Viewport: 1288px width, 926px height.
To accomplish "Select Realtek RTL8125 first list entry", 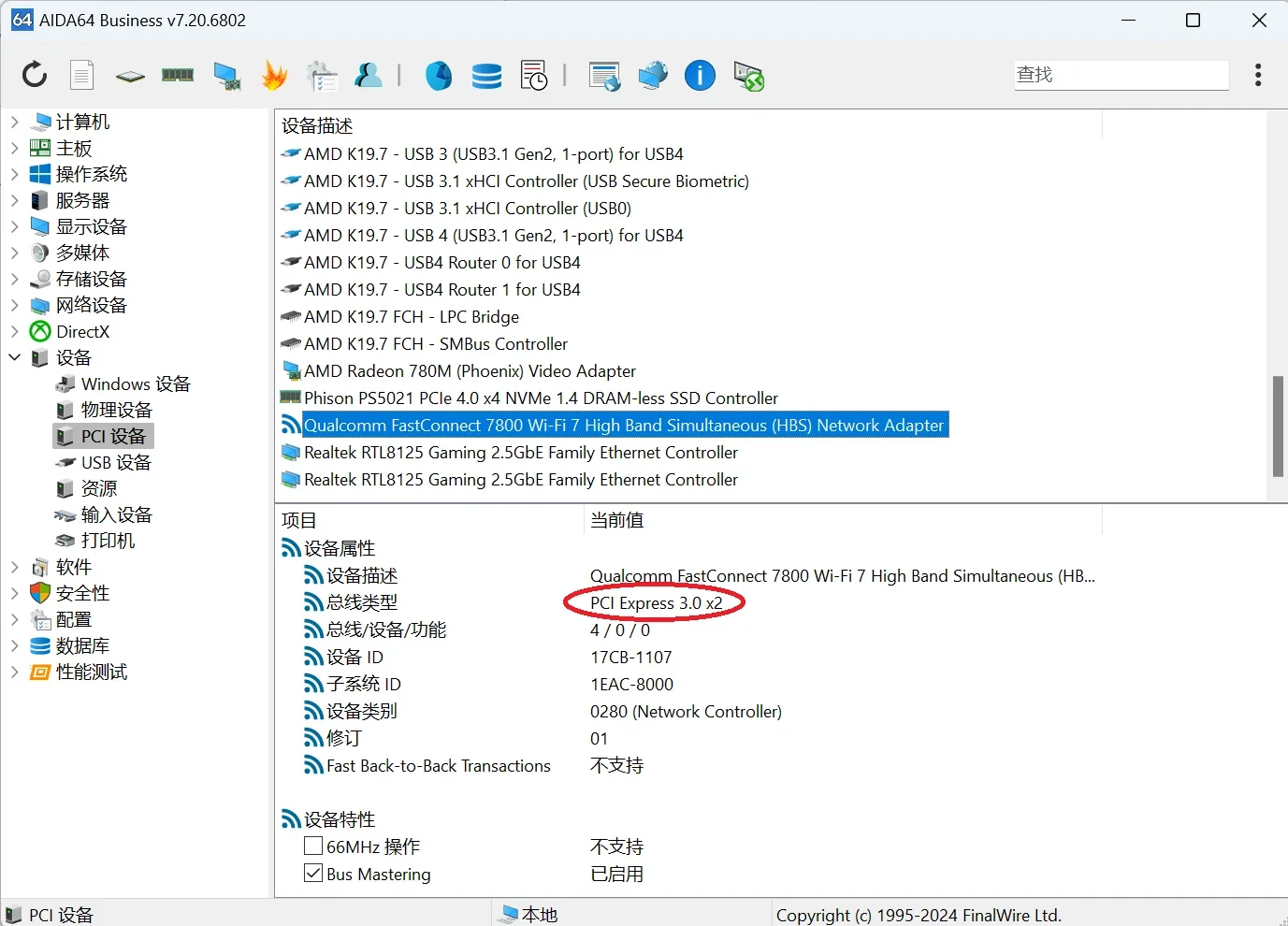I will (520, 453).
